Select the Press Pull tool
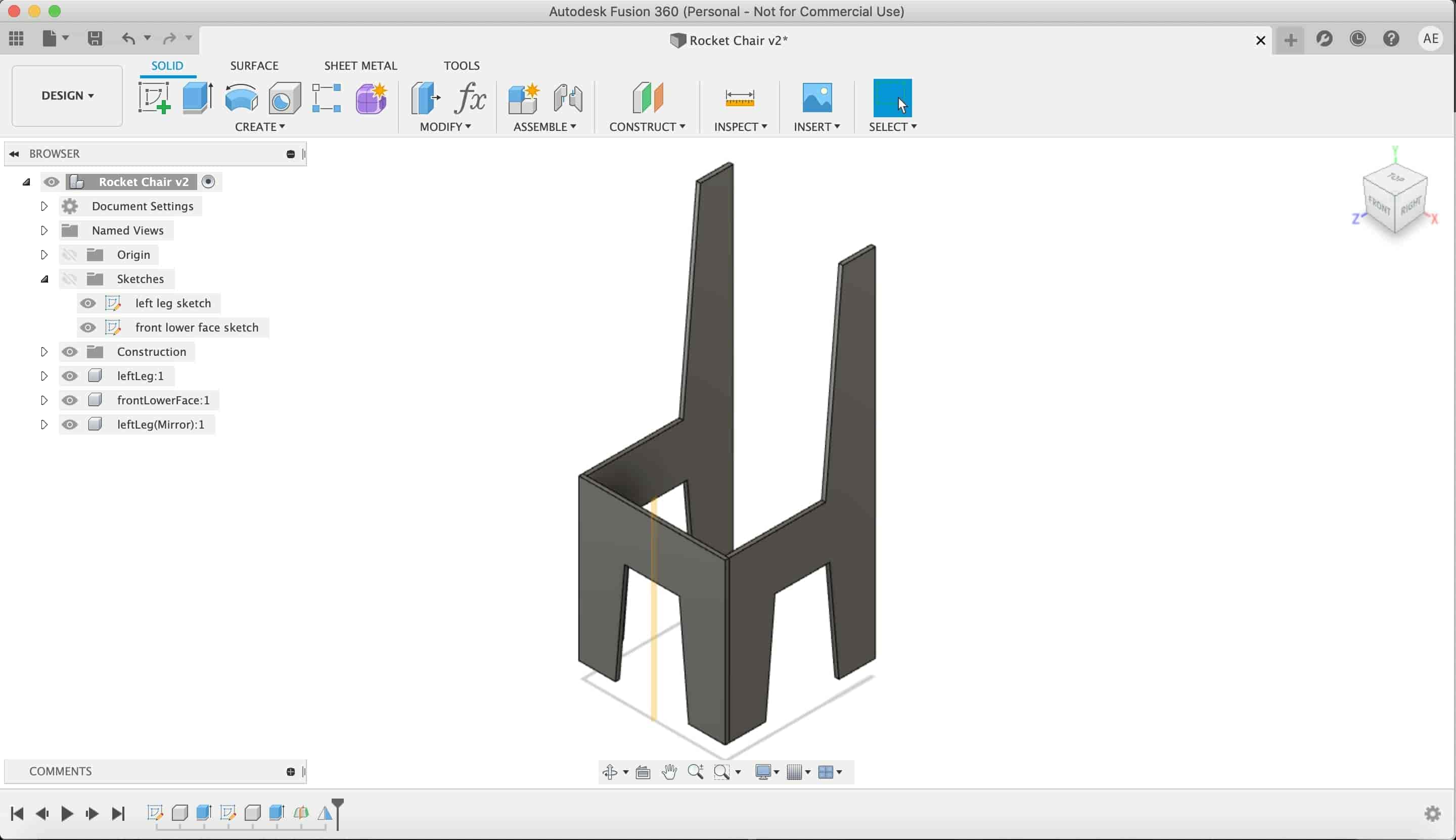Screen dimensions: 1456x840 coord(426,98)
